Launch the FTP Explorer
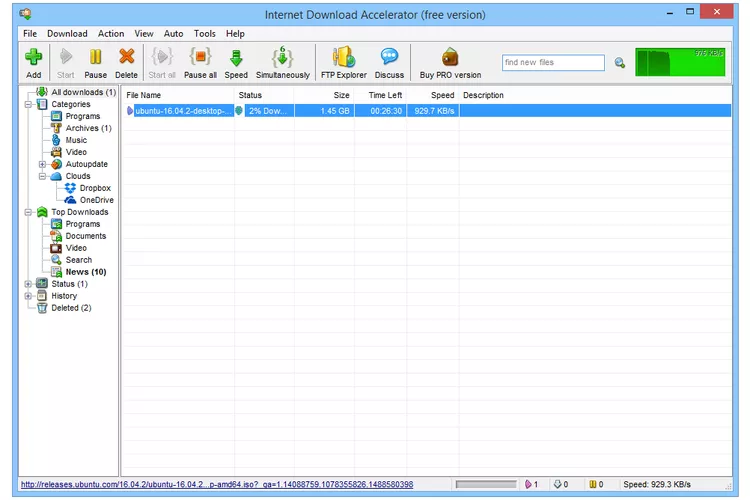 [343, 58]
